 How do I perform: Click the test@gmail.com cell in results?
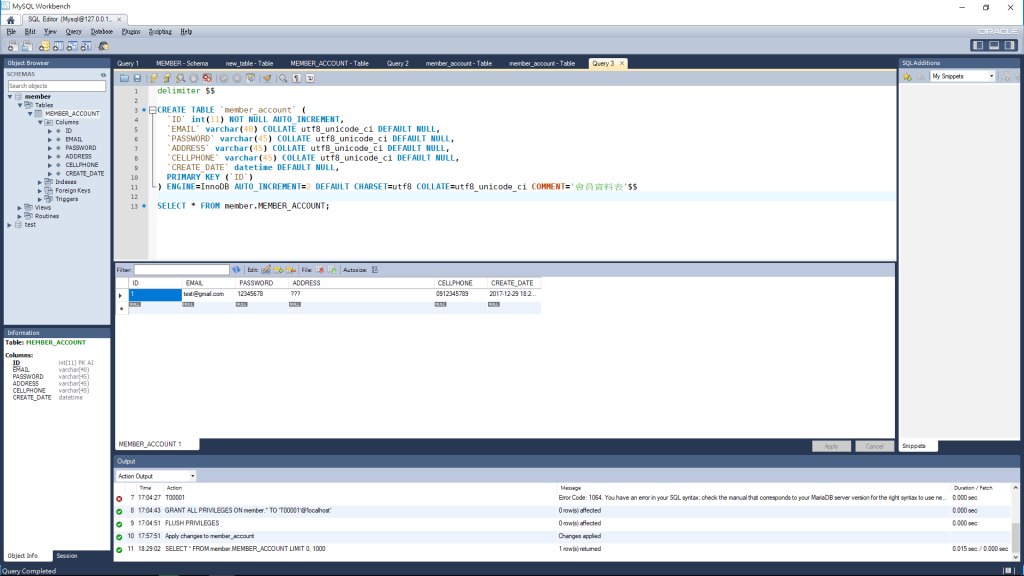point(208,295)
